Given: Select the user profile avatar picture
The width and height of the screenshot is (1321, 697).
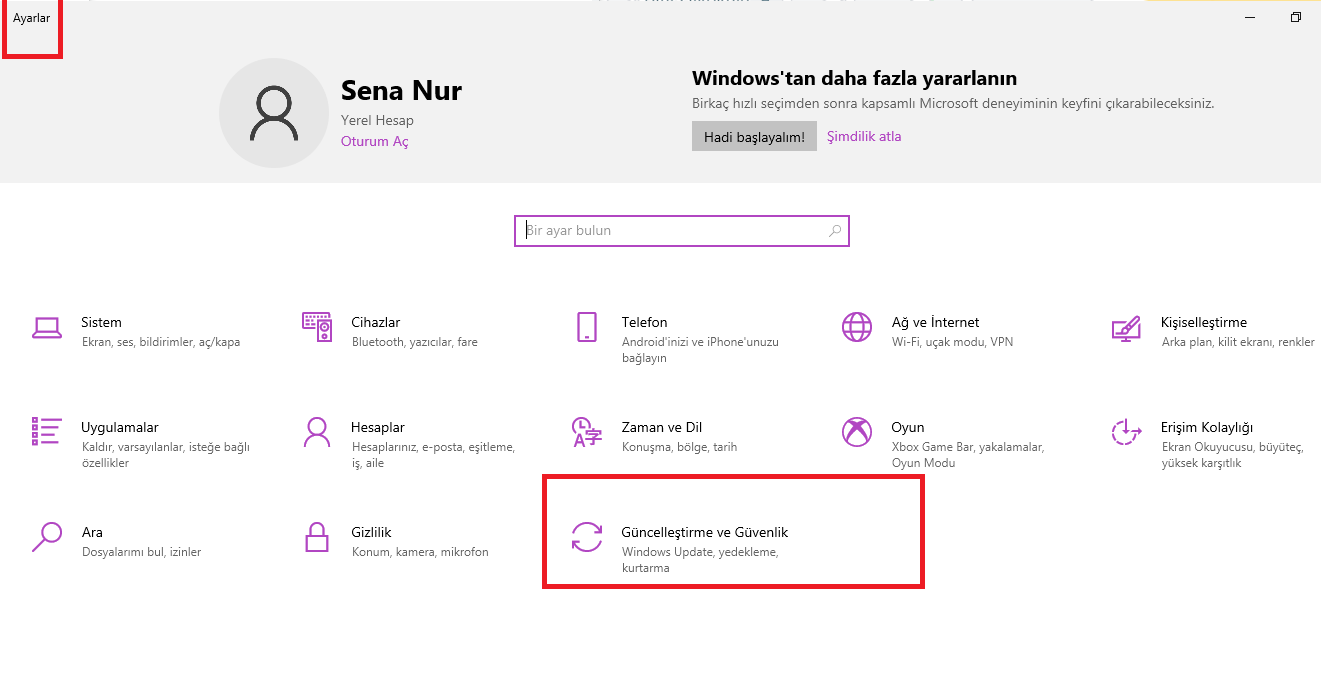Looking at the screenshot, I should (274, 111).
